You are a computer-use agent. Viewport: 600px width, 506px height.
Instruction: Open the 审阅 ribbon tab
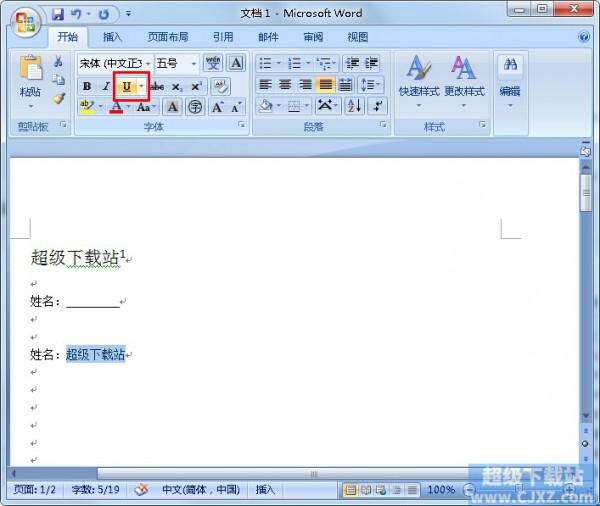(x=313, y=37)
